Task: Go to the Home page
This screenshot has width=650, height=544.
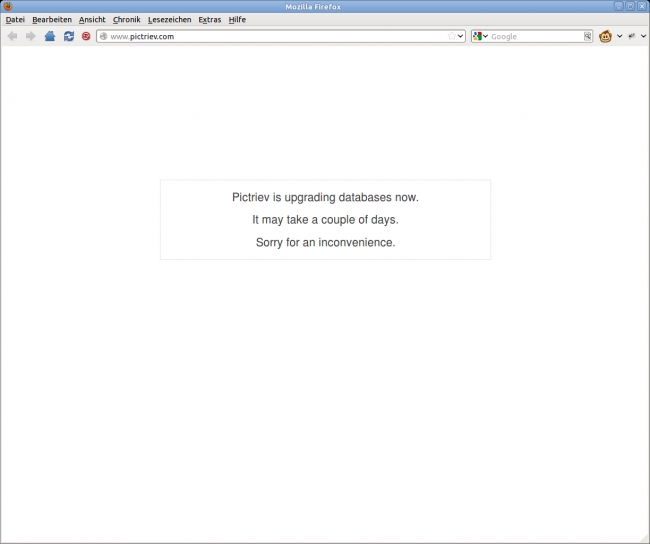Action: (x=50, y=36)
